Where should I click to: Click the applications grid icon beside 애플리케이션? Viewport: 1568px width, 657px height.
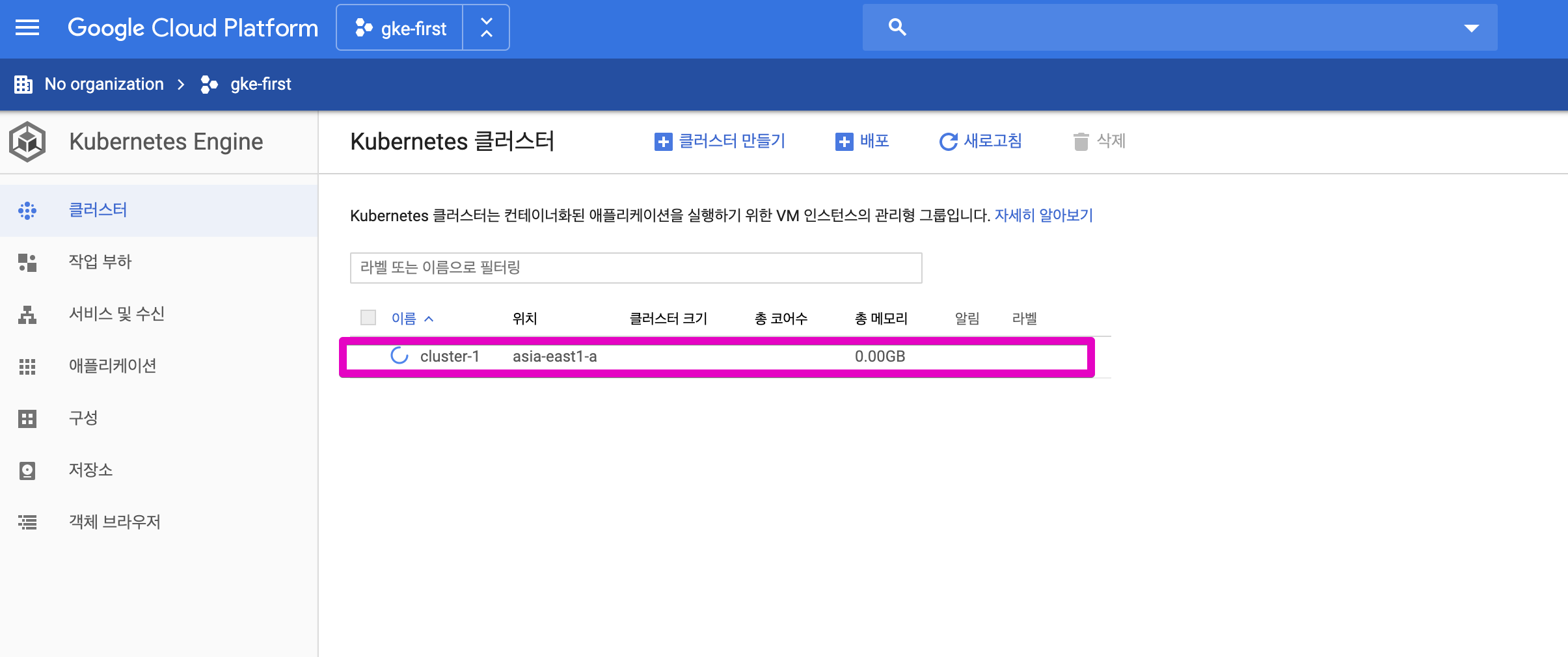[27, 366]
